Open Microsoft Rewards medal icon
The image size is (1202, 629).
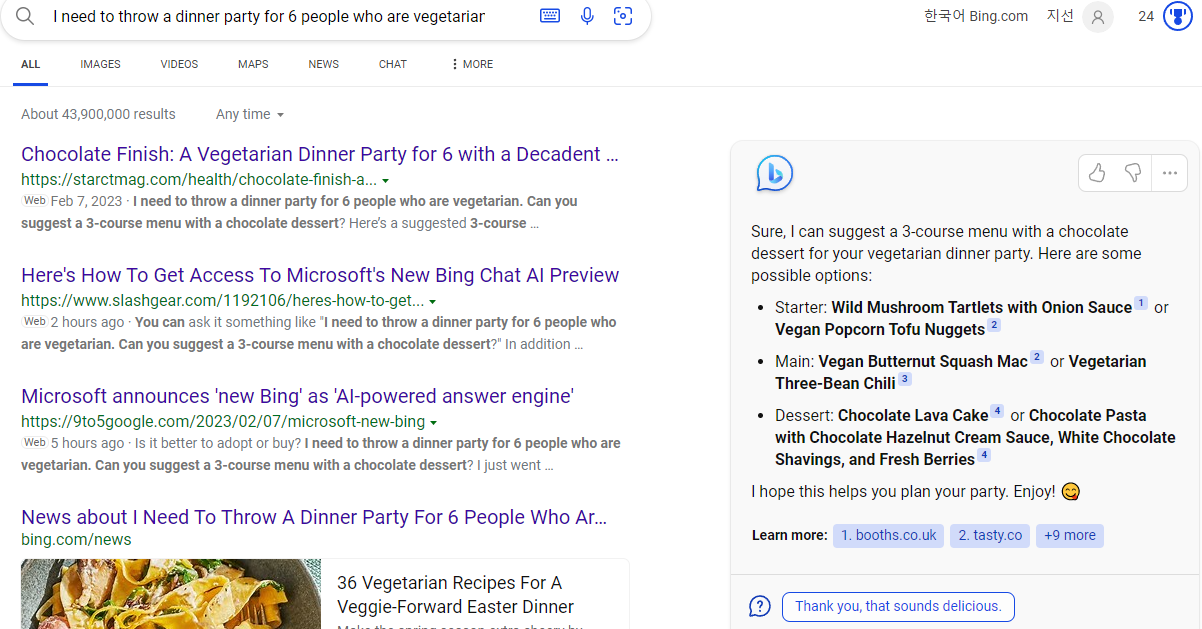[1179, 17]
